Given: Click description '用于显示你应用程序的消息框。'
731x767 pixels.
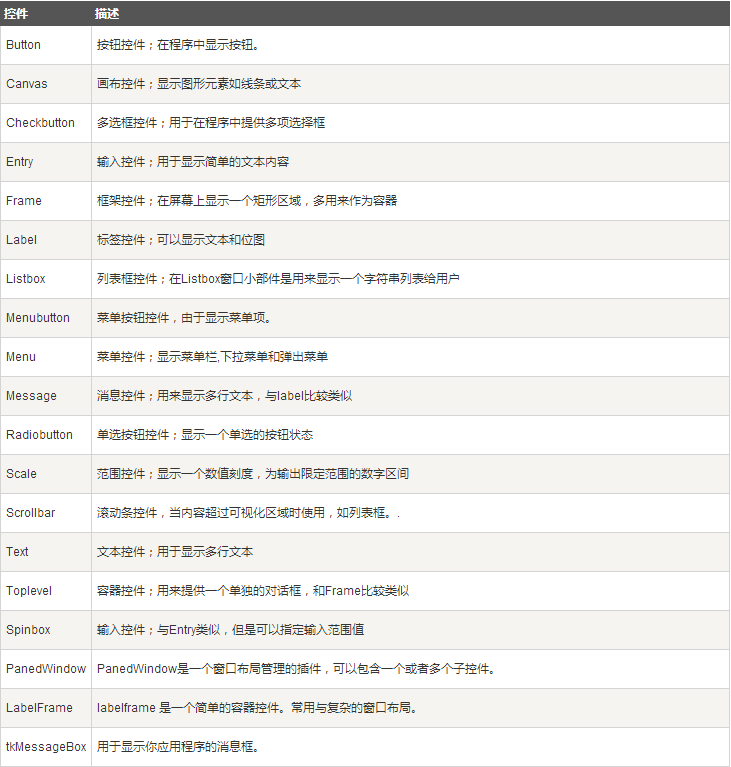Looking at the screenshot, I should [178, 747].
